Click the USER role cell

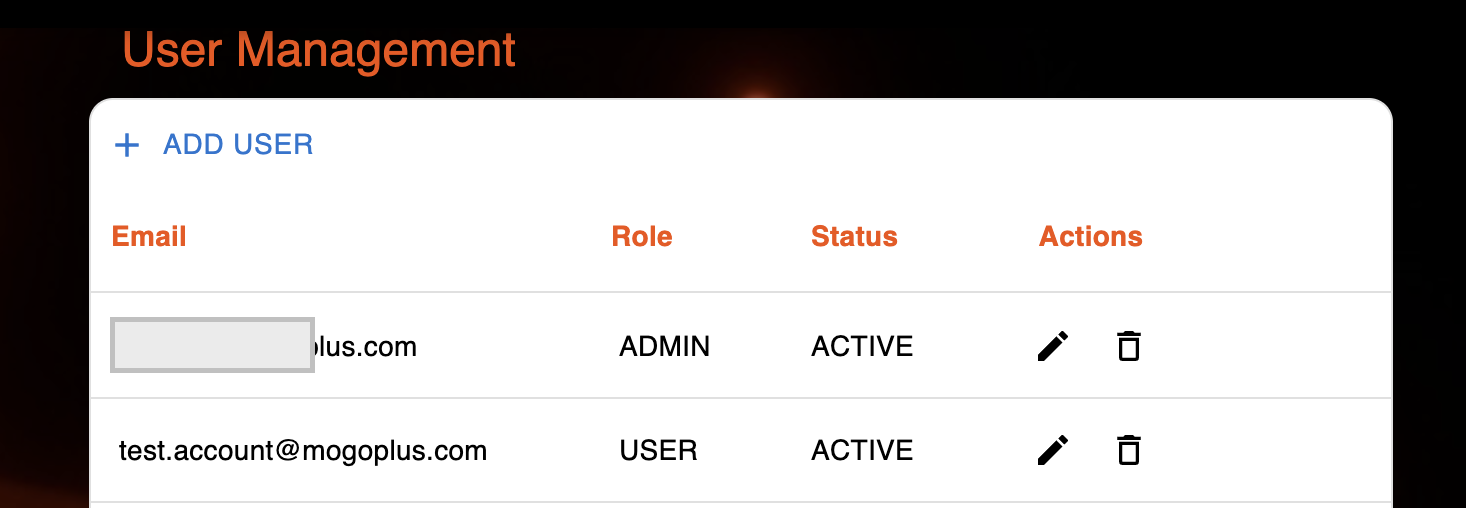coord(659,451)
